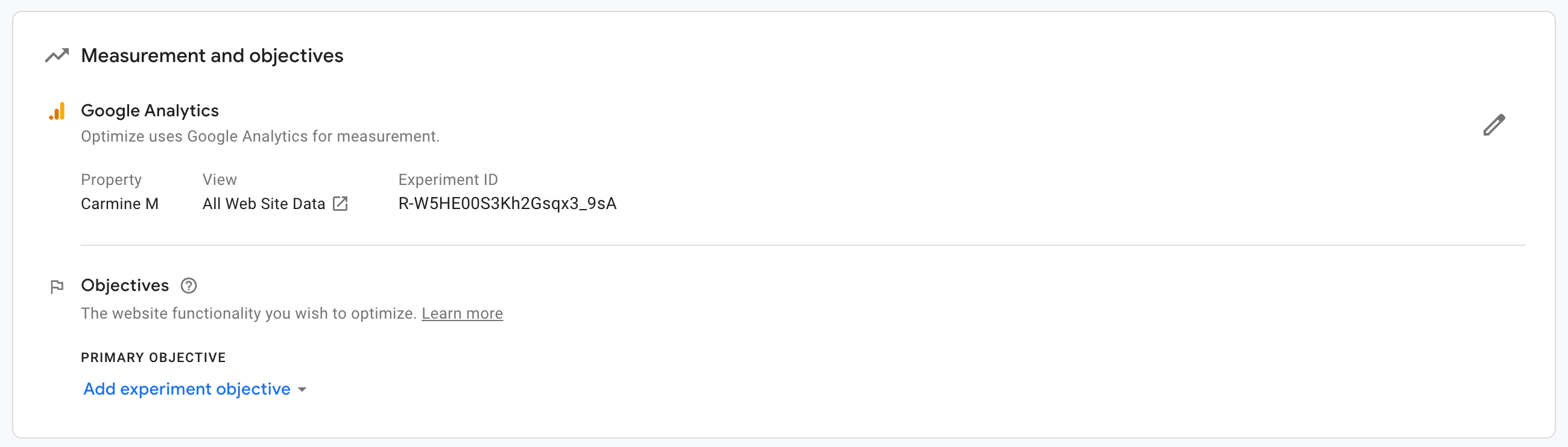
Task: Click the Carmine M property name
Action: (120, 204)
